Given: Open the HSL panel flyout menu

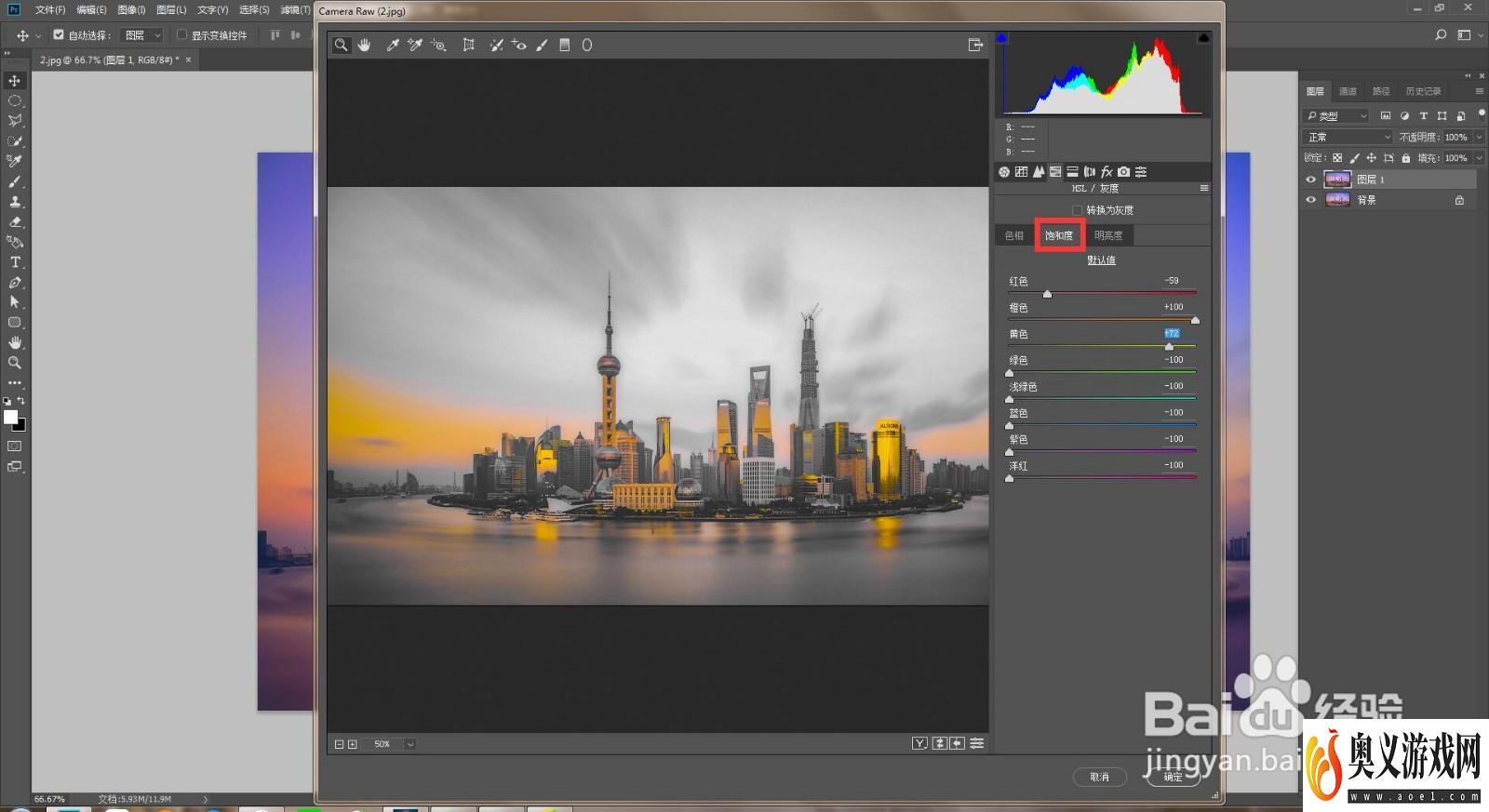Looking at the screenshot, I should pyautogui.click(x=1204, y=188).
